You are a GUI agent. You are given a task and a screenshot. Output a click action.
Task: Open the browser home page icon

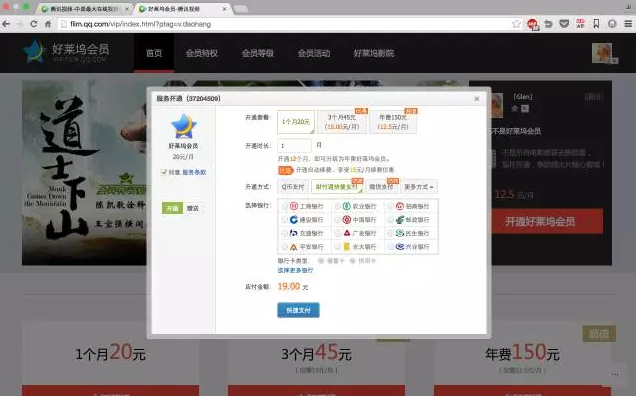48,24
